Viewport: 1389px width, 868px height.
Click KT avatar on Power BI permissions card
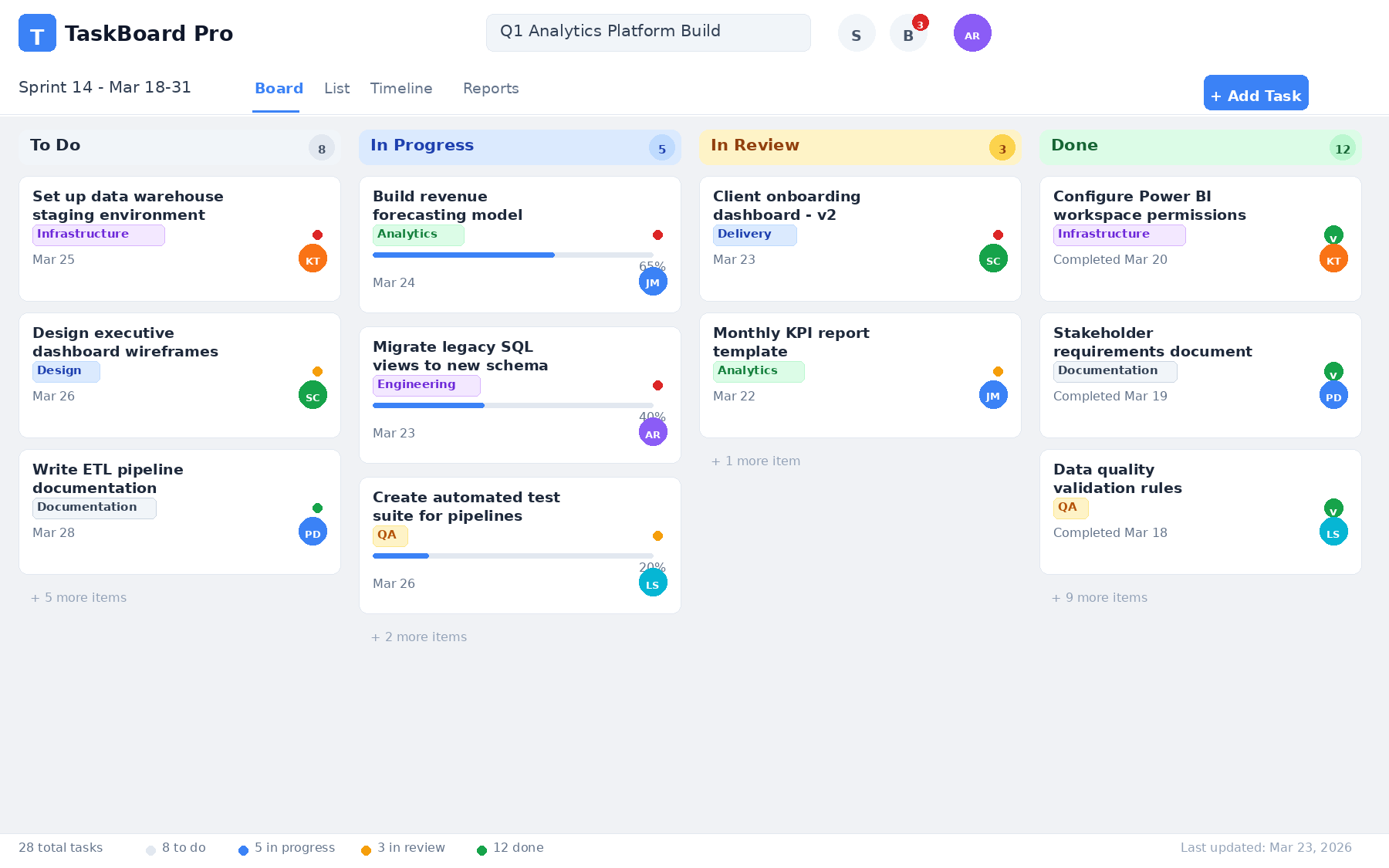click(1333, 258)
